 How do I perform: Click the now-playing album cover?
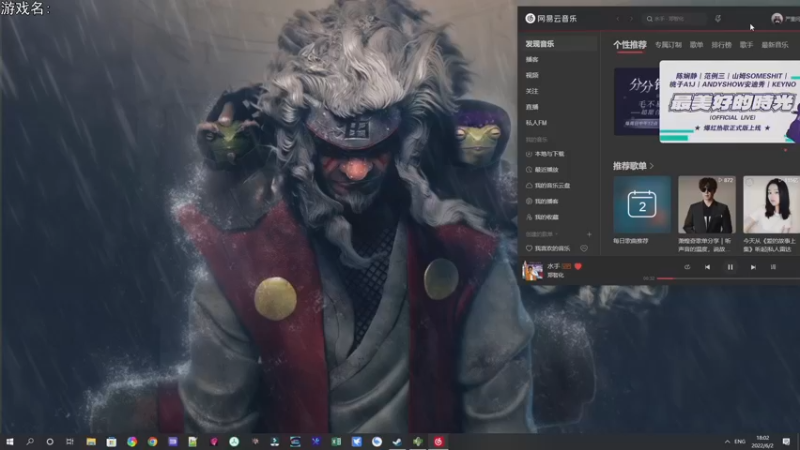click(x=532, y=270)
